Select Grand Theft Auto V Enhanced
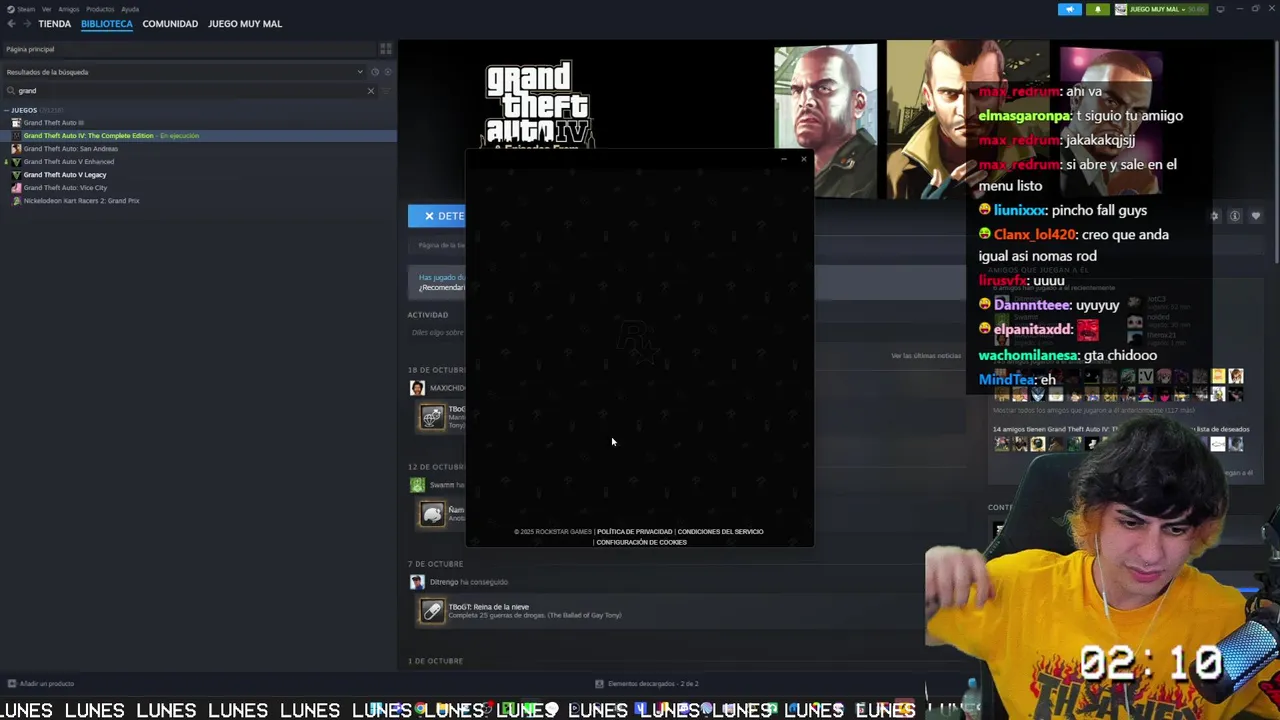Screen dimensions: 1280x720 (69, 162)
